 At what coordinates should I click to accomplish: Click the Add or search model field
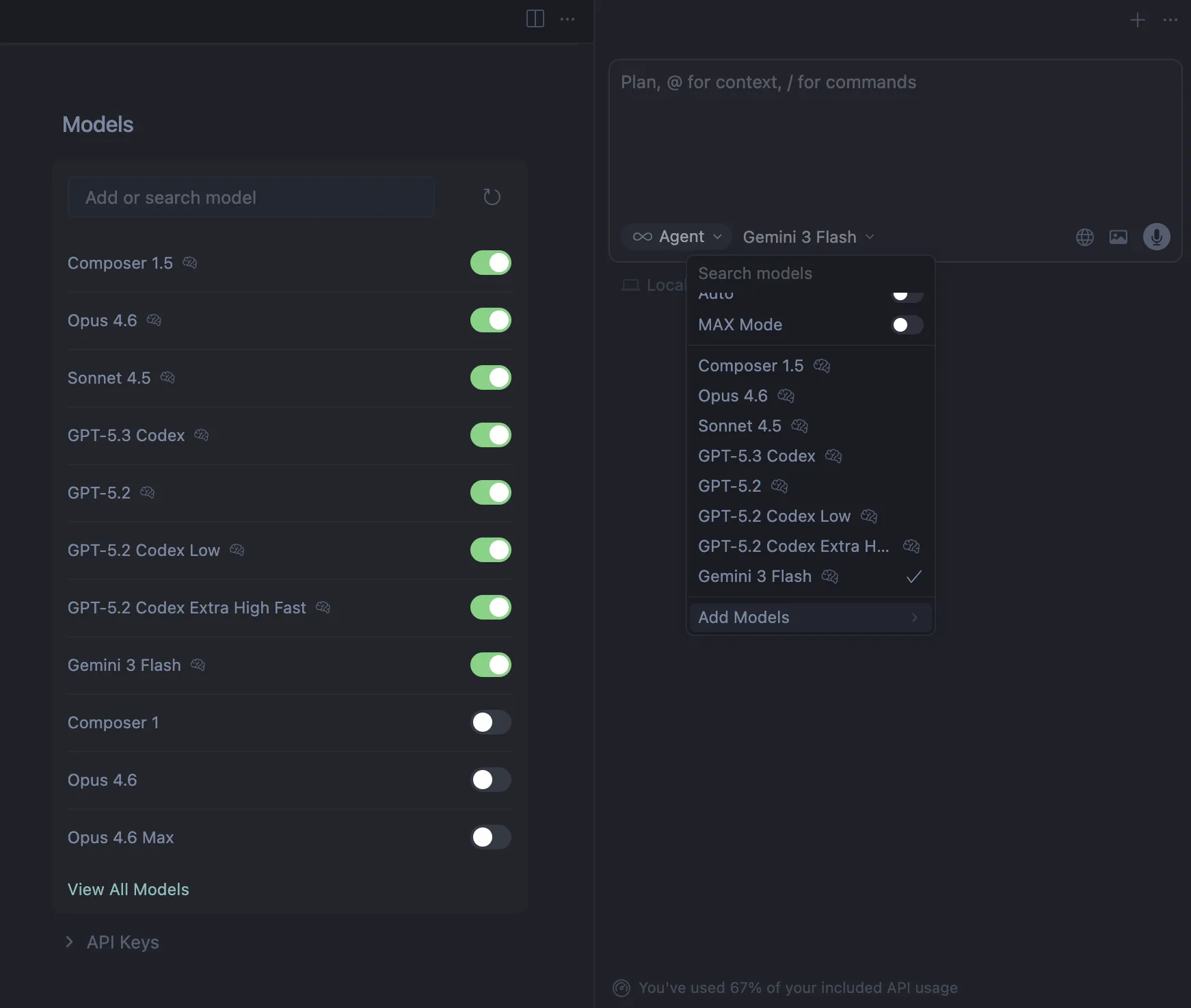(x=250, y=198)
